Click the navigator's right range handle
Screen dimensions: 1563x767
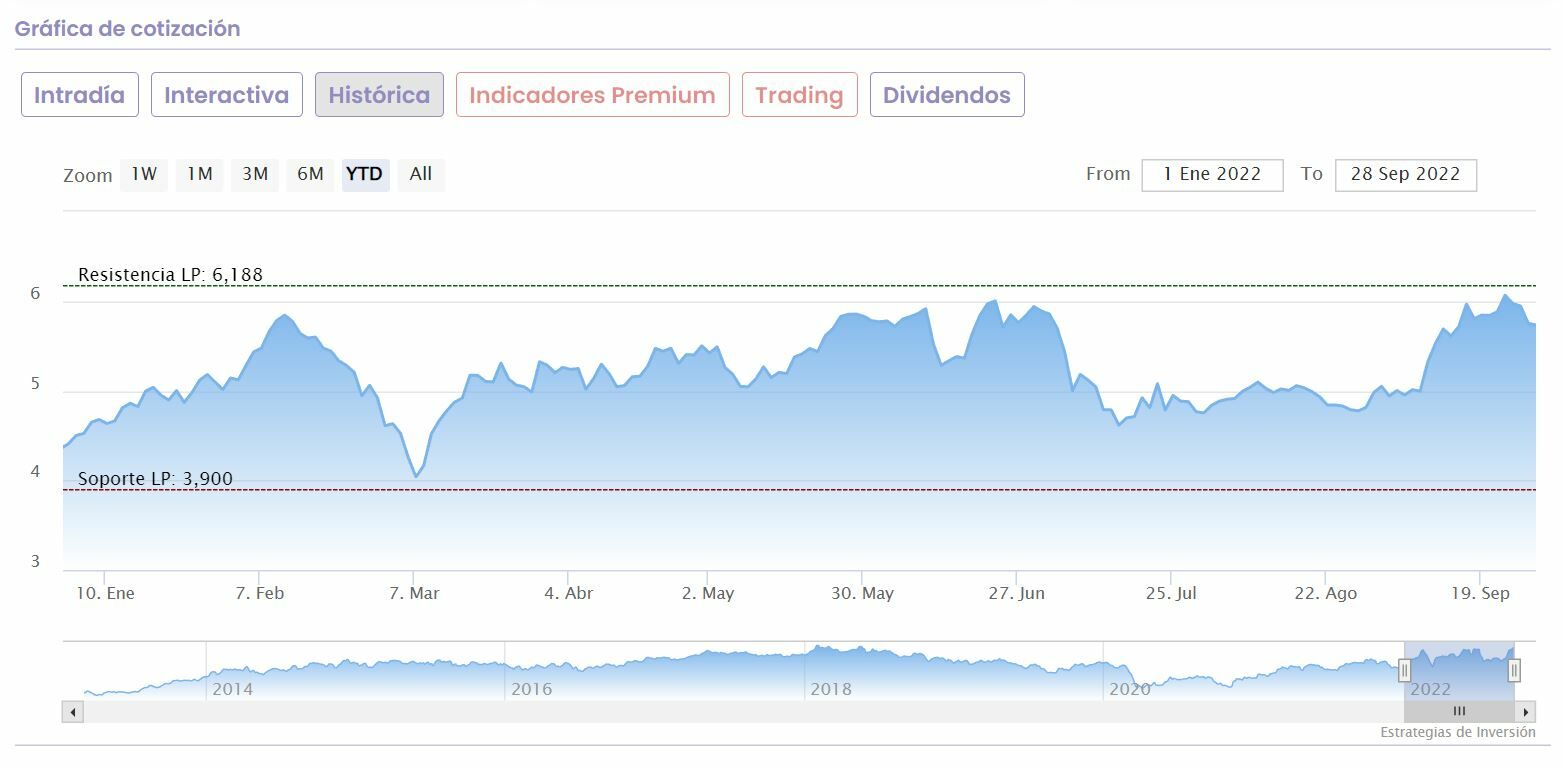click(1514, 670)
